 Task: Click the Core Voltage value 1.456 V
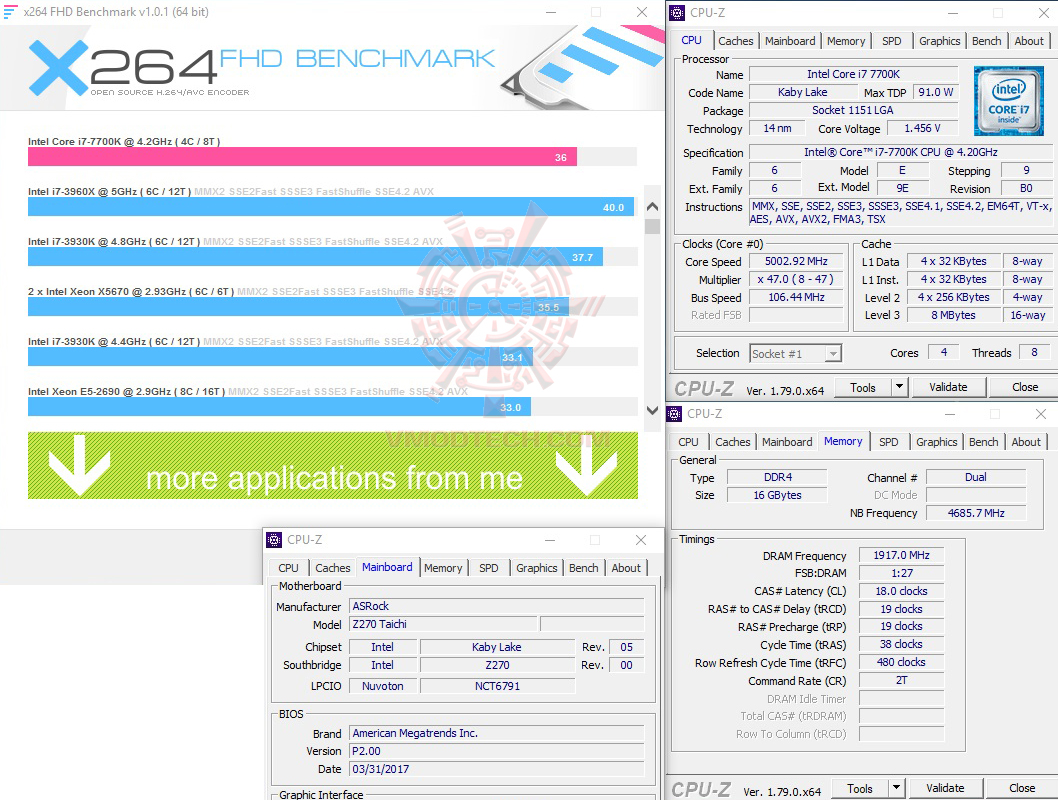(x=922, y=128)
